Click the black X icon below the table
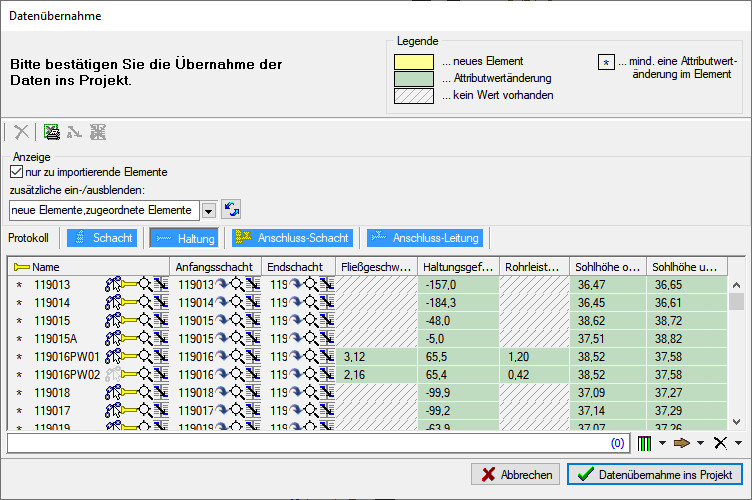 [720, 442]
